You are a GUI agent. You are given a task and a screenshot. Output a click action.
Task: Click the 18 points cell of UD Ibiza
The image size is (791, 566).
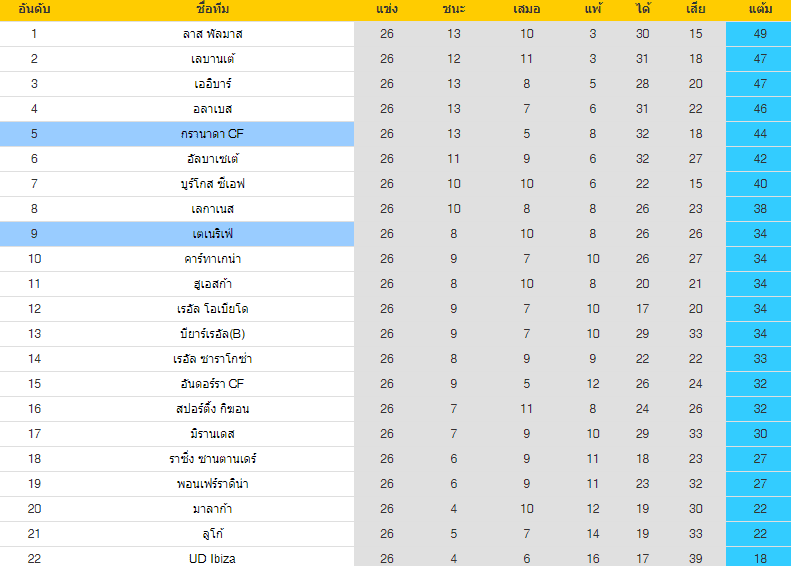click(758, 556)
